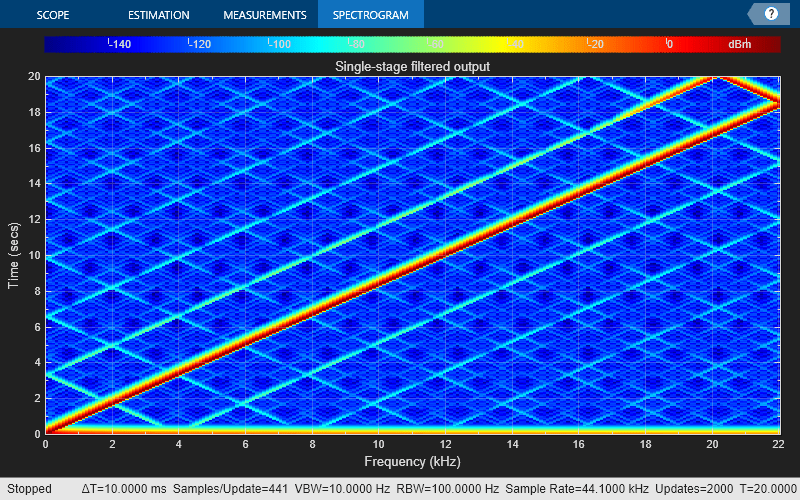Open help with the question mark icon
The width and height of the screenshot is (800, 500).
(771, 14)
